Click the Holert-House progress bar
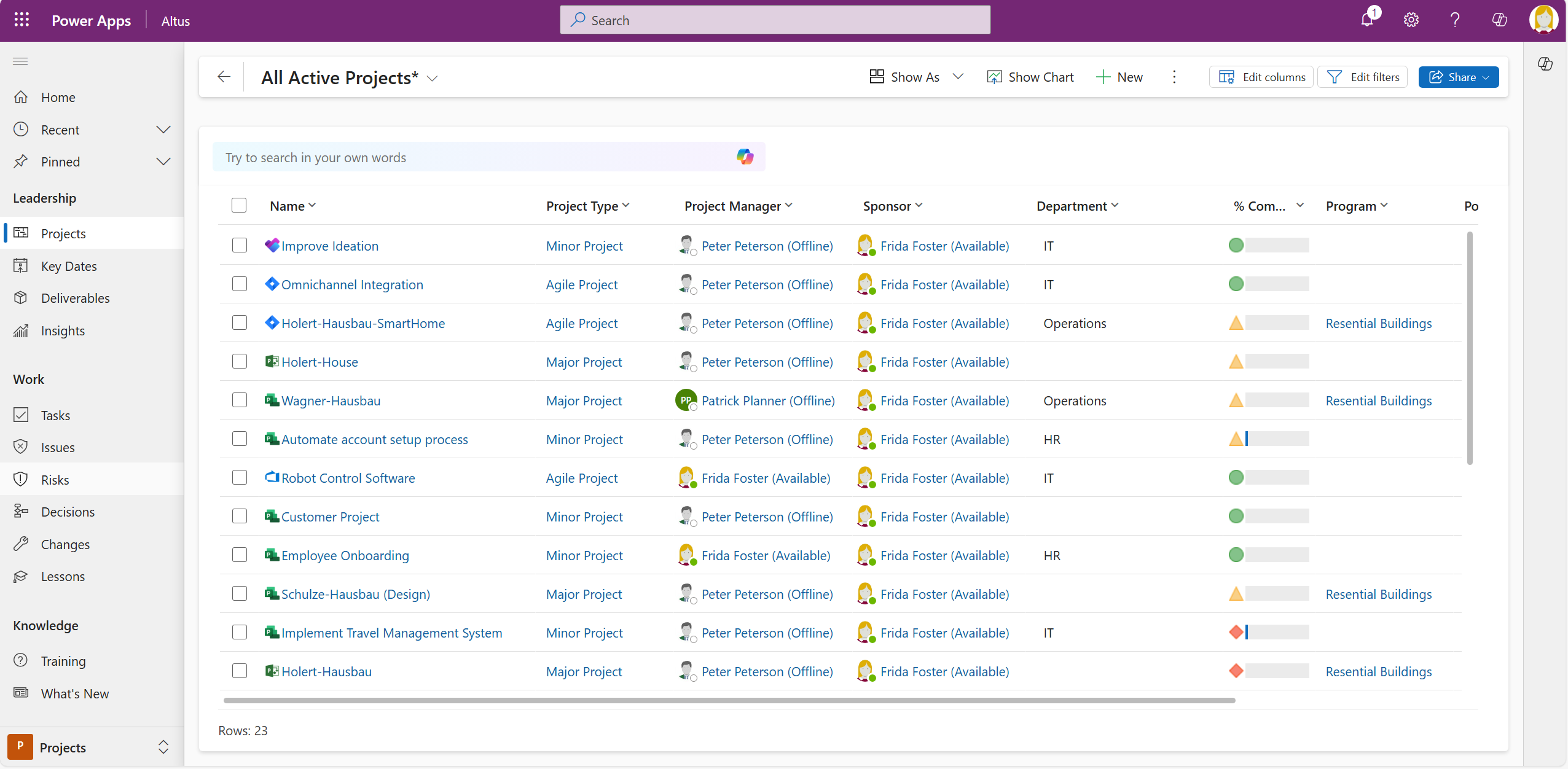The height and width of the screenshot is (769, 1568). [1277, 361]
